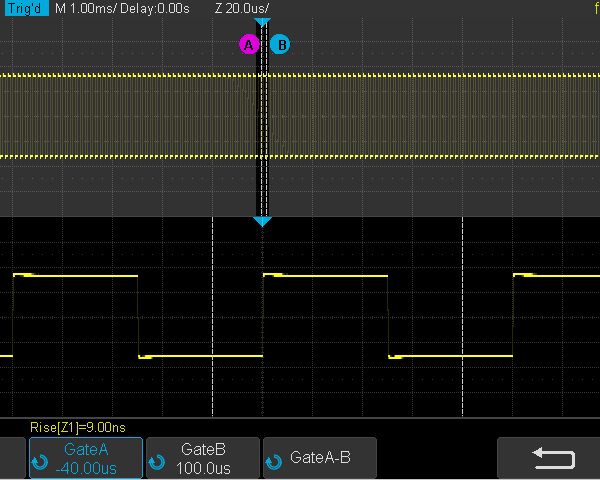
Task: Click the Z 20.0us/ zoom timebase readout
Action: click(x=242, y=8)
